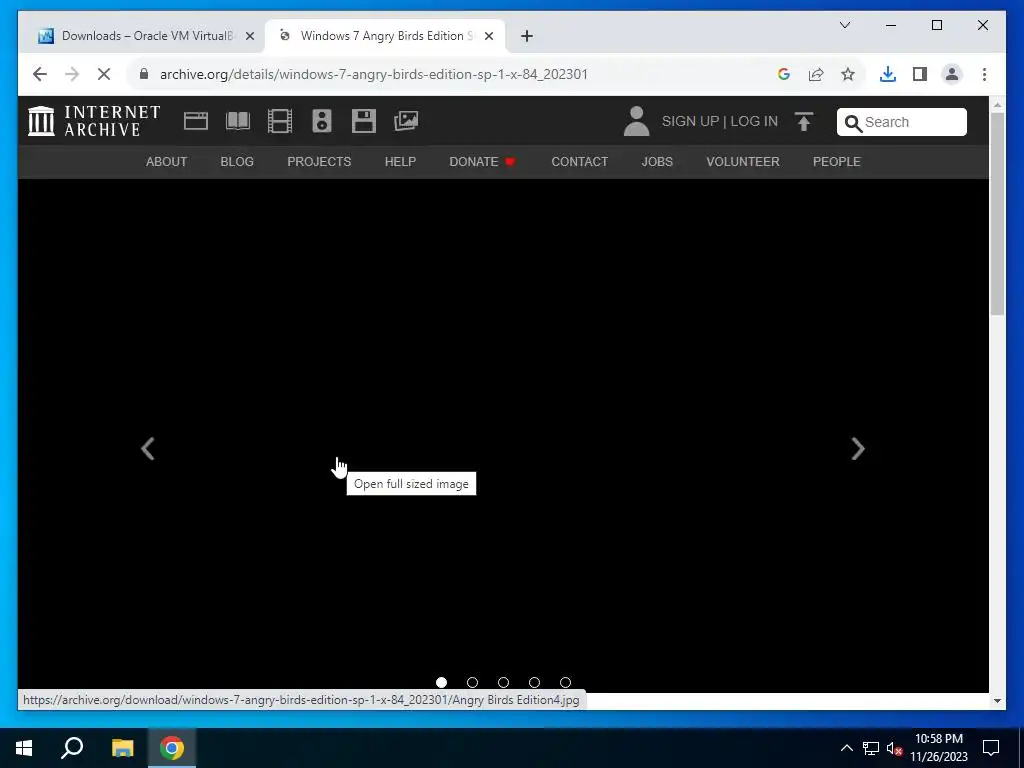Click LOG IN link

click(754, 121)
